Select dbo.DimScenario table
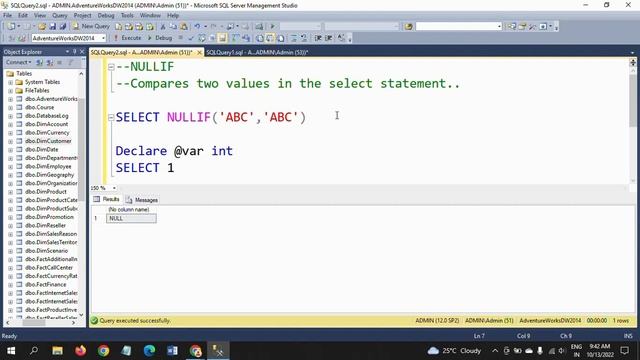 47,251
